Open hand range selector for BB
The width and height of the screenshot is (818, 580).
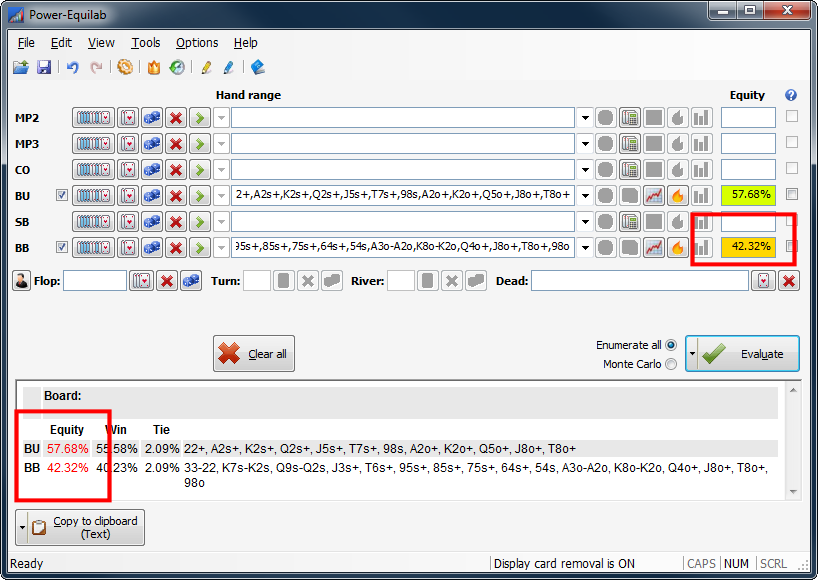coord(93,248)
